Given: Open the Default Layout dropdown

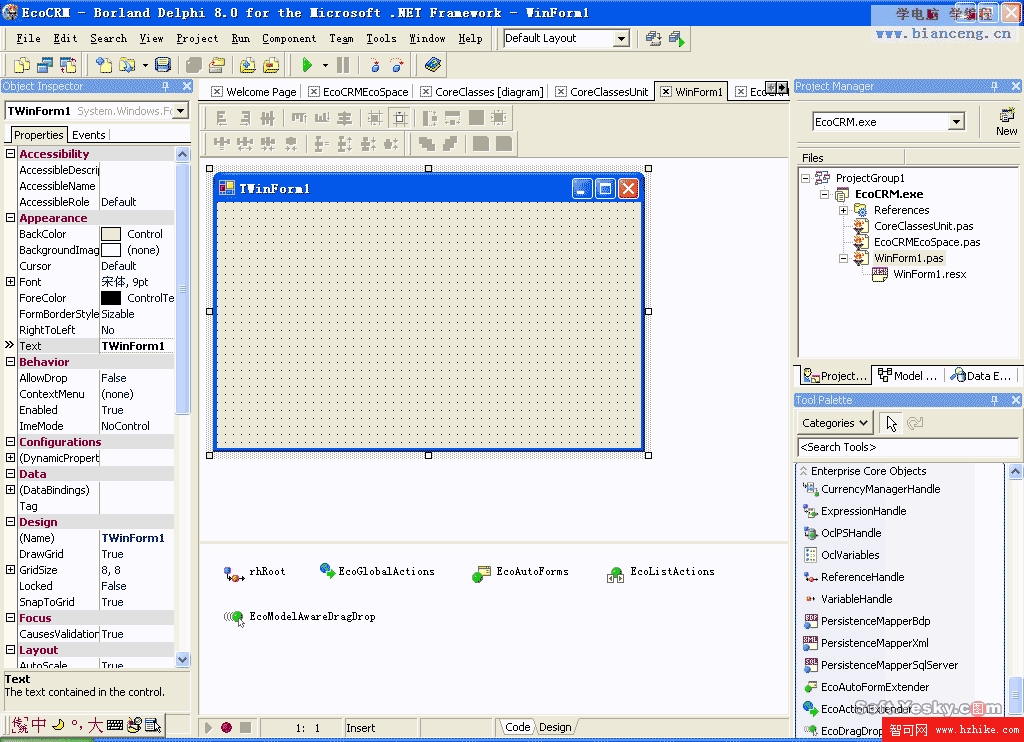Looking at the screenshot, I should click(621, 39).
